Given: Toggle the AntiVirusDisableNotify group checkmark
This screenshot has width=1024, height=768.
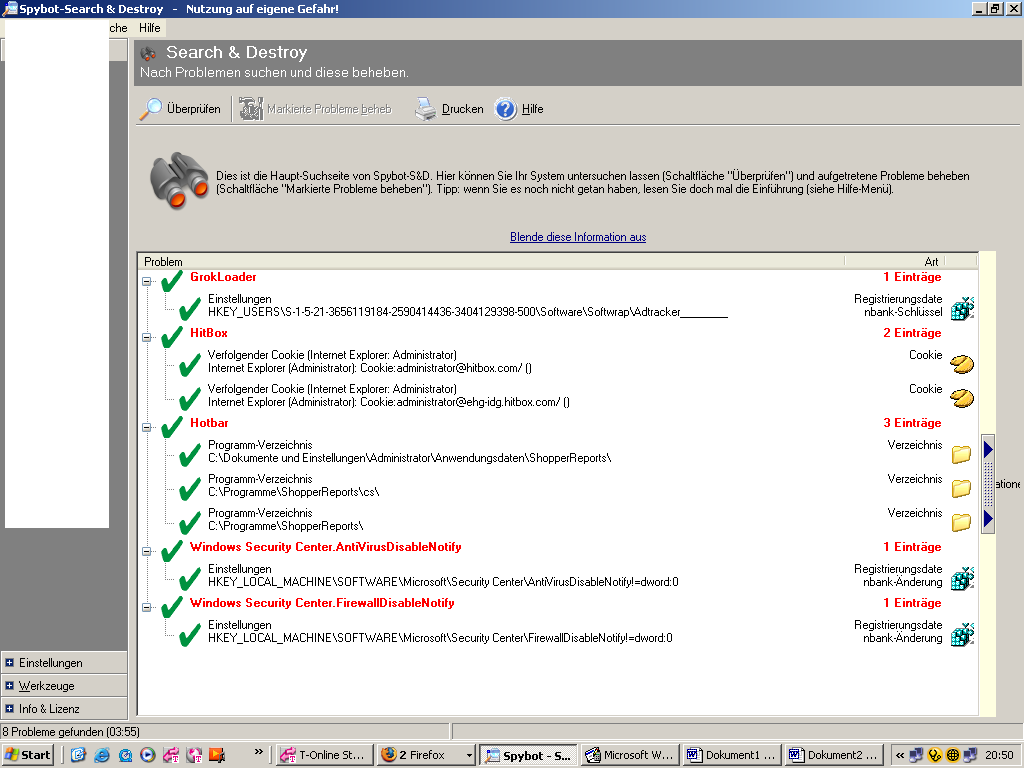Looking at the screenshot, I should click(172, 551).
